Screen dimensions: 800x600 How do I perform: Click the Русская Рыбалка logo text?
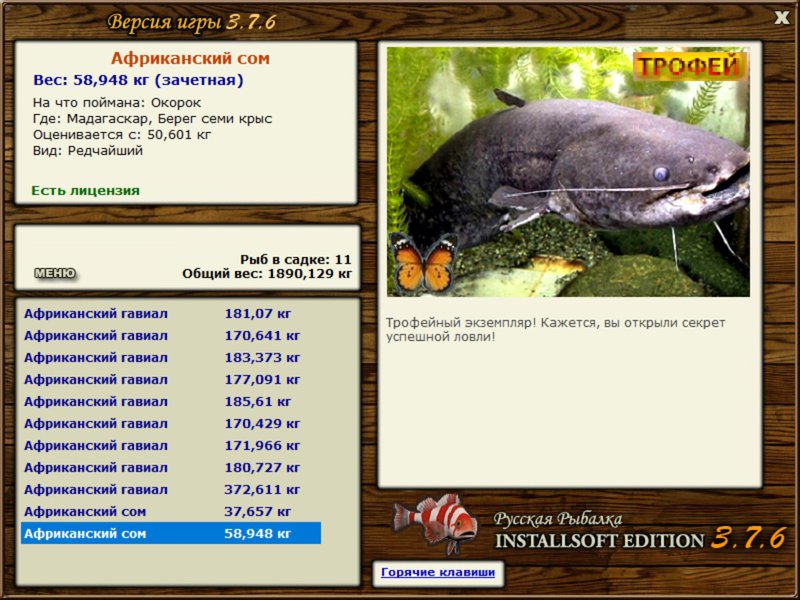(558, 519)
